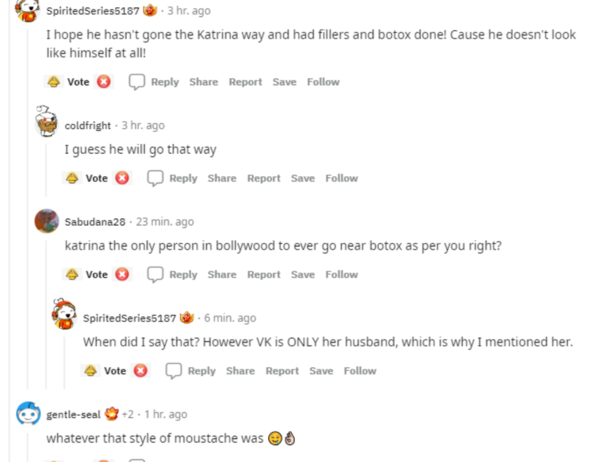The width and height of the screenshot is (616, 462).
Task: Save Sabudana28's comment
Action: pyautogui.click(x=303, y=274)
